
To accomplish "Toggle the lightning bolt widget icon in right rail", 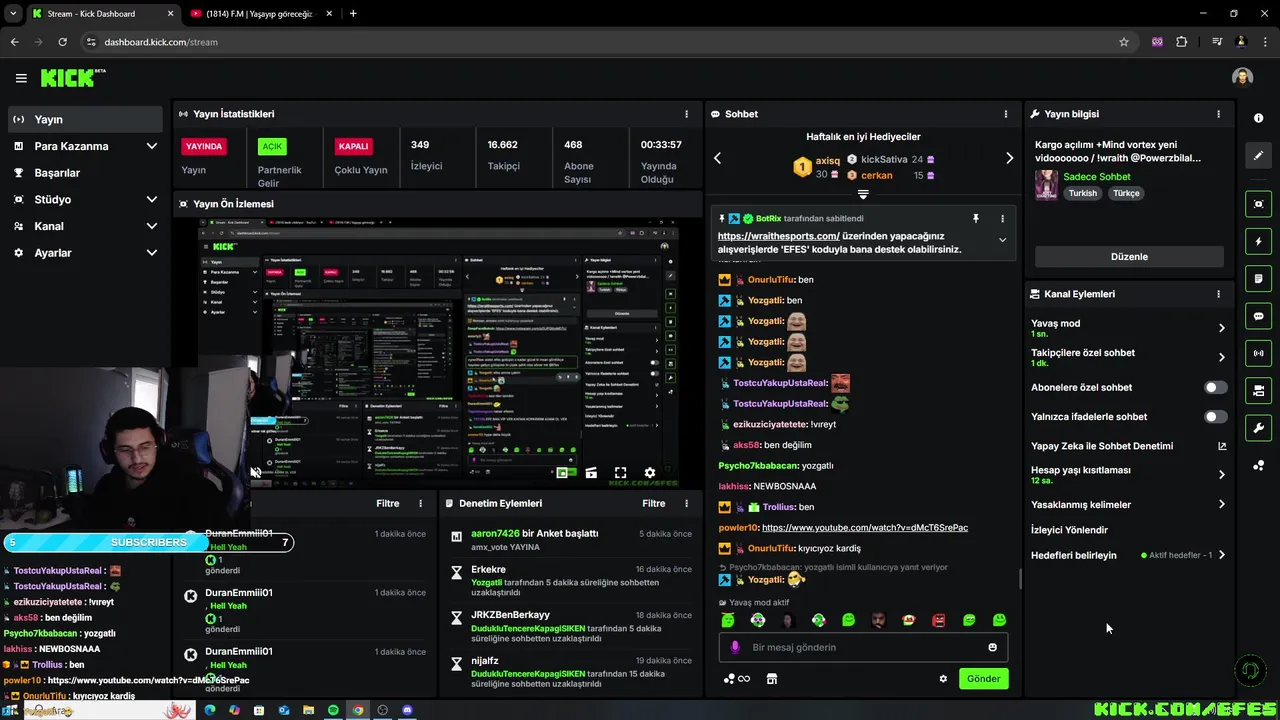I will click(1258, 241).
